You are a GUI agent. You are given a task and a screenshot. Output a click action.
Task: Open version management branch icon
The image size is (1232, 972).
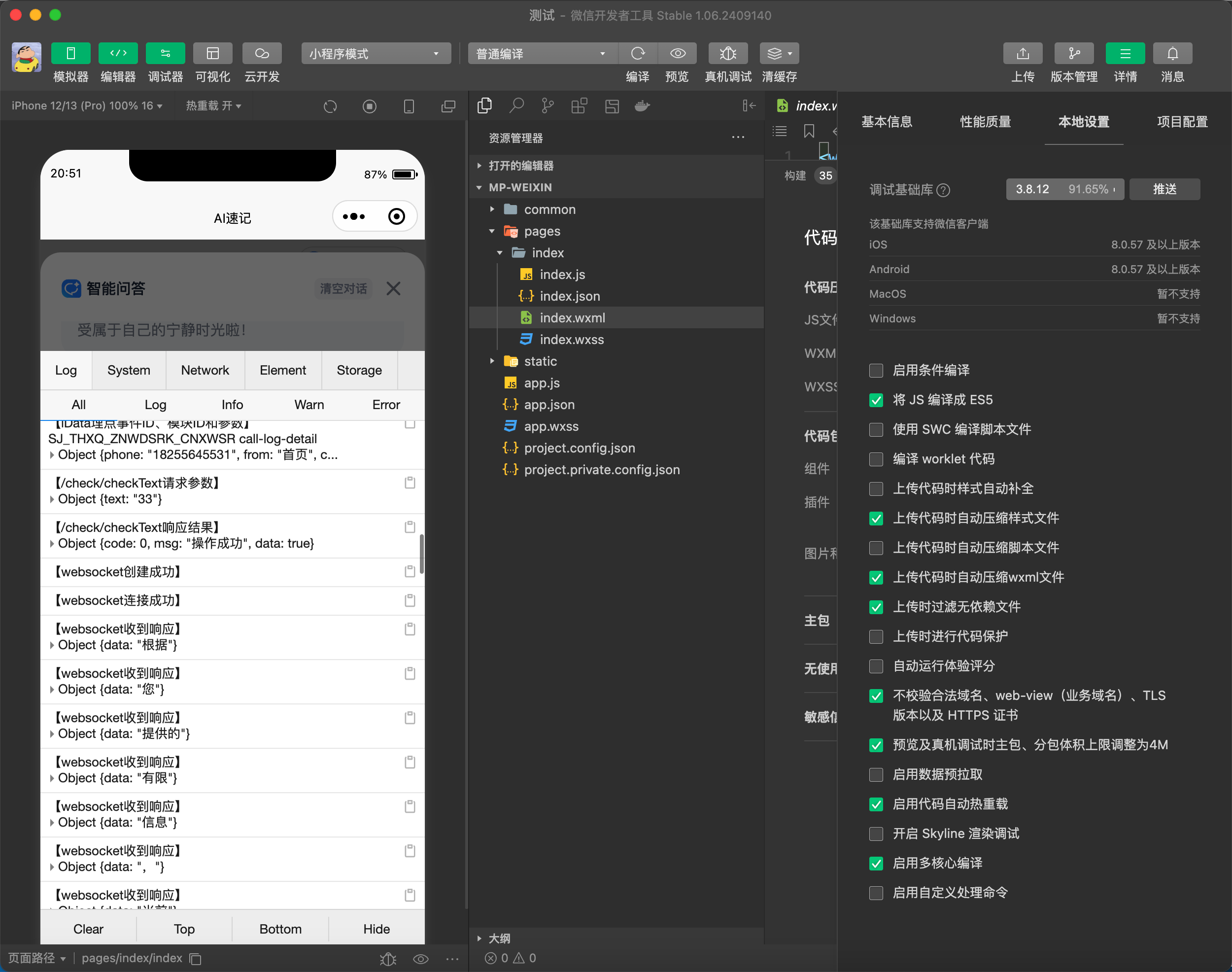[x=1073, y=54]
